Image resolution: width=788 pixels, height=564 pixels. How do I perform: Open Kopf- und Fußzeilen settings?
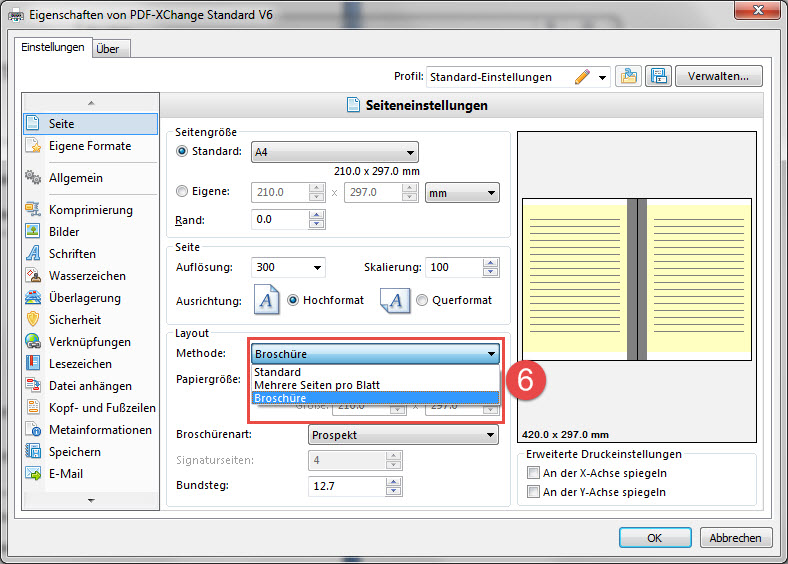pos(90,408)
